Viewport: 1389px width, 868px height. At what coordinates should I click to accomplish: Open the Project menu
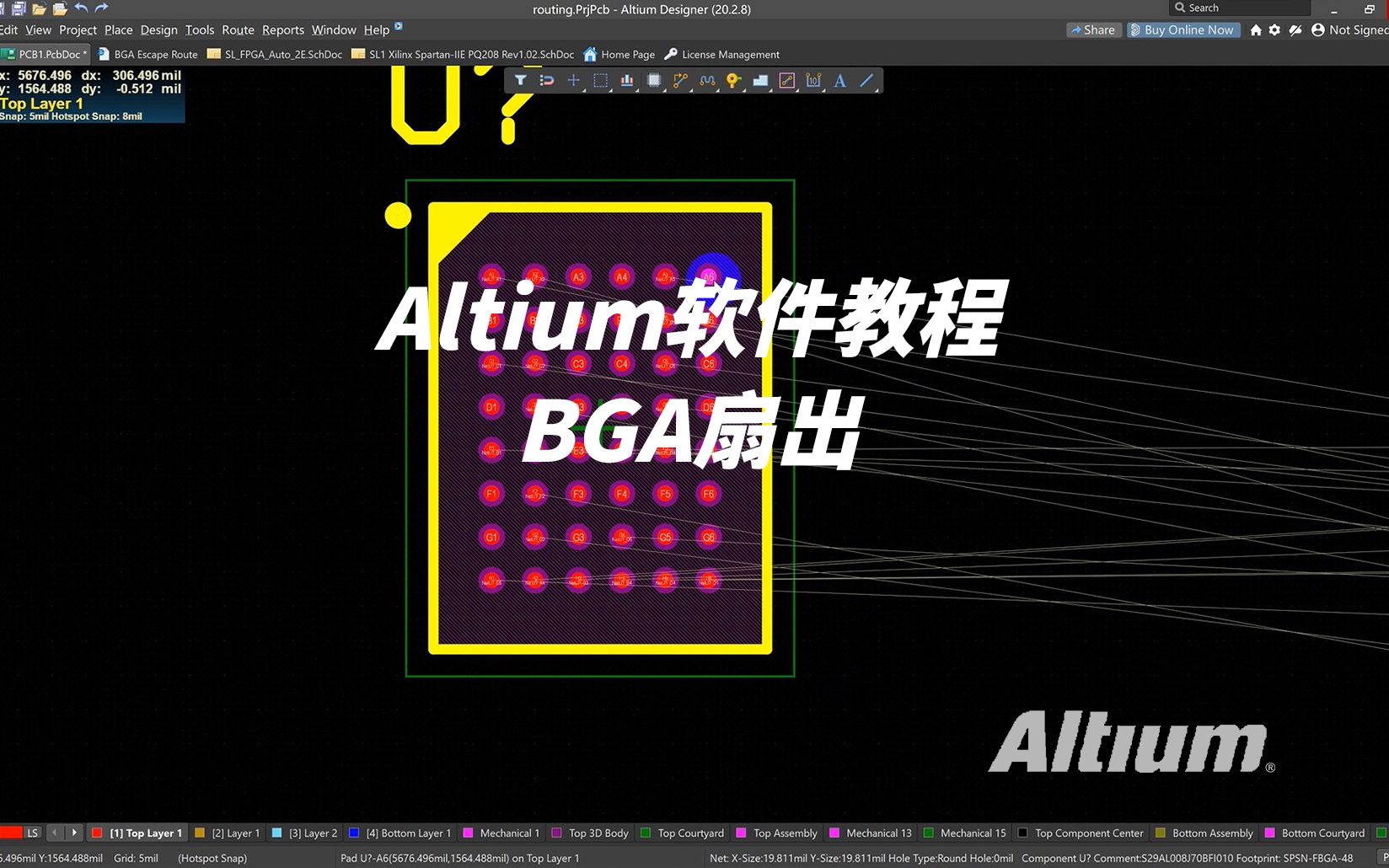pyautogui.click(x=78, y=29)
